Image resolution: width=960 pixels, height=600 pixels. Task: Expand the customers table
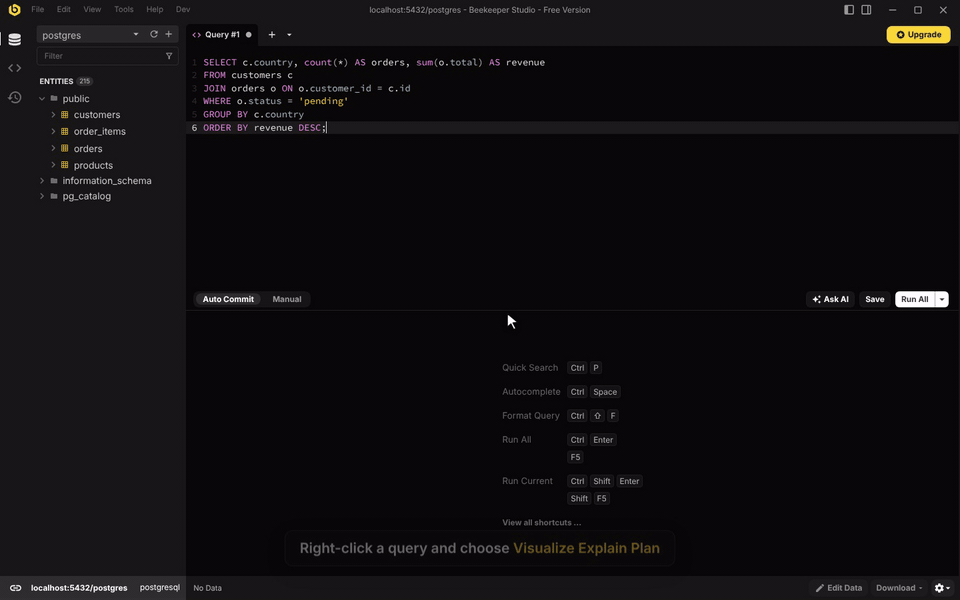[53, 114]
